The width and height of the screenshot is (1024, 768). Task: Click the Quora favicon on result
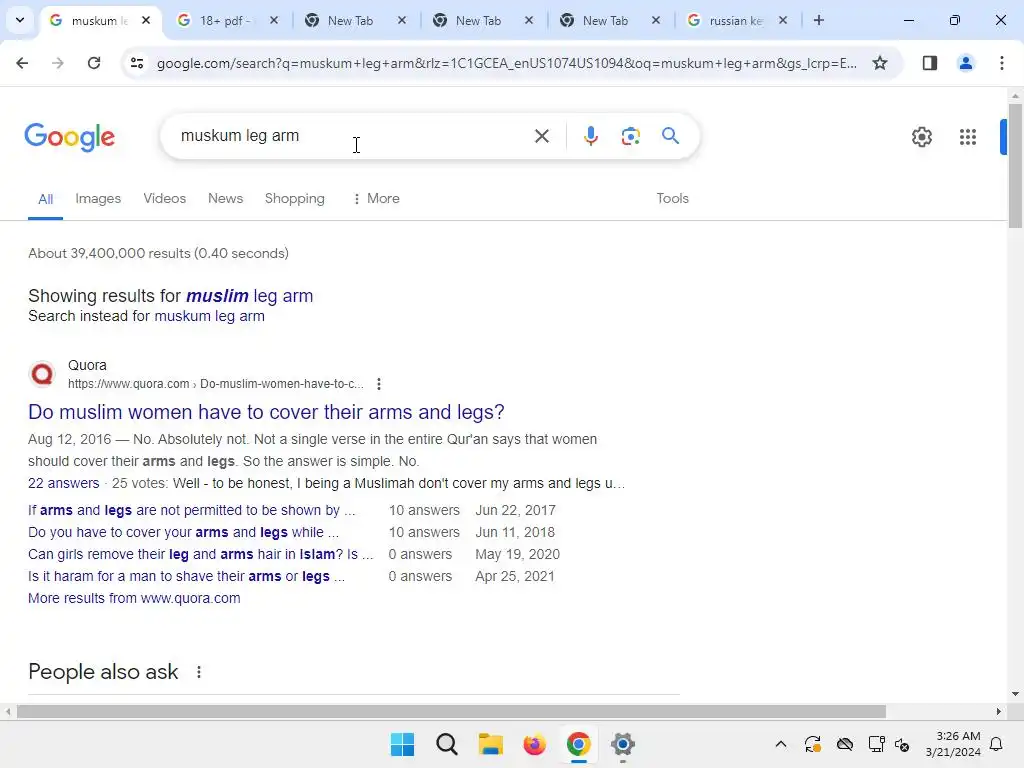click(x=42, y=374)
